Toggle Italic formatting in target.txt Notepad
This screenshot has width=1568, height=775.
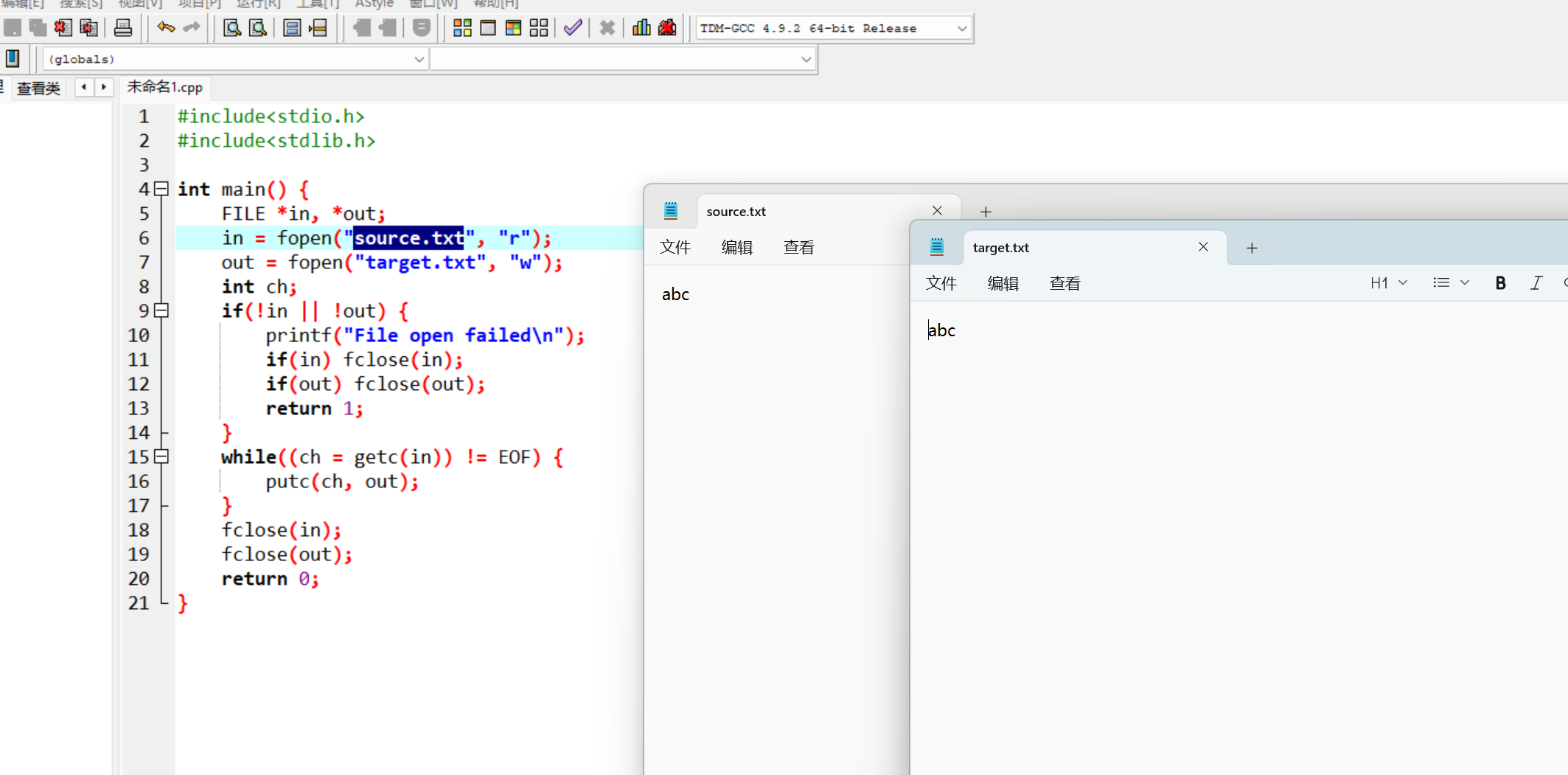point(1536,283)
